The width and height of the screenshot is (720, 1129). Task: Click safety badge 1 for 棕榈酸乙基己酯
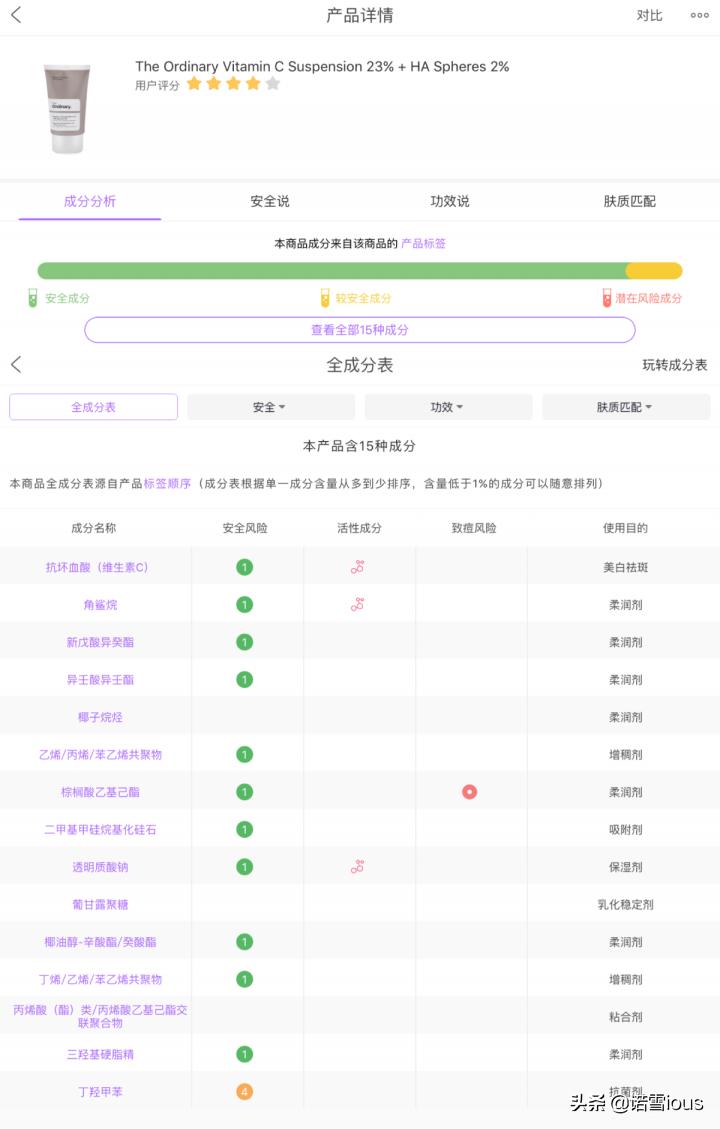point(245,792)
